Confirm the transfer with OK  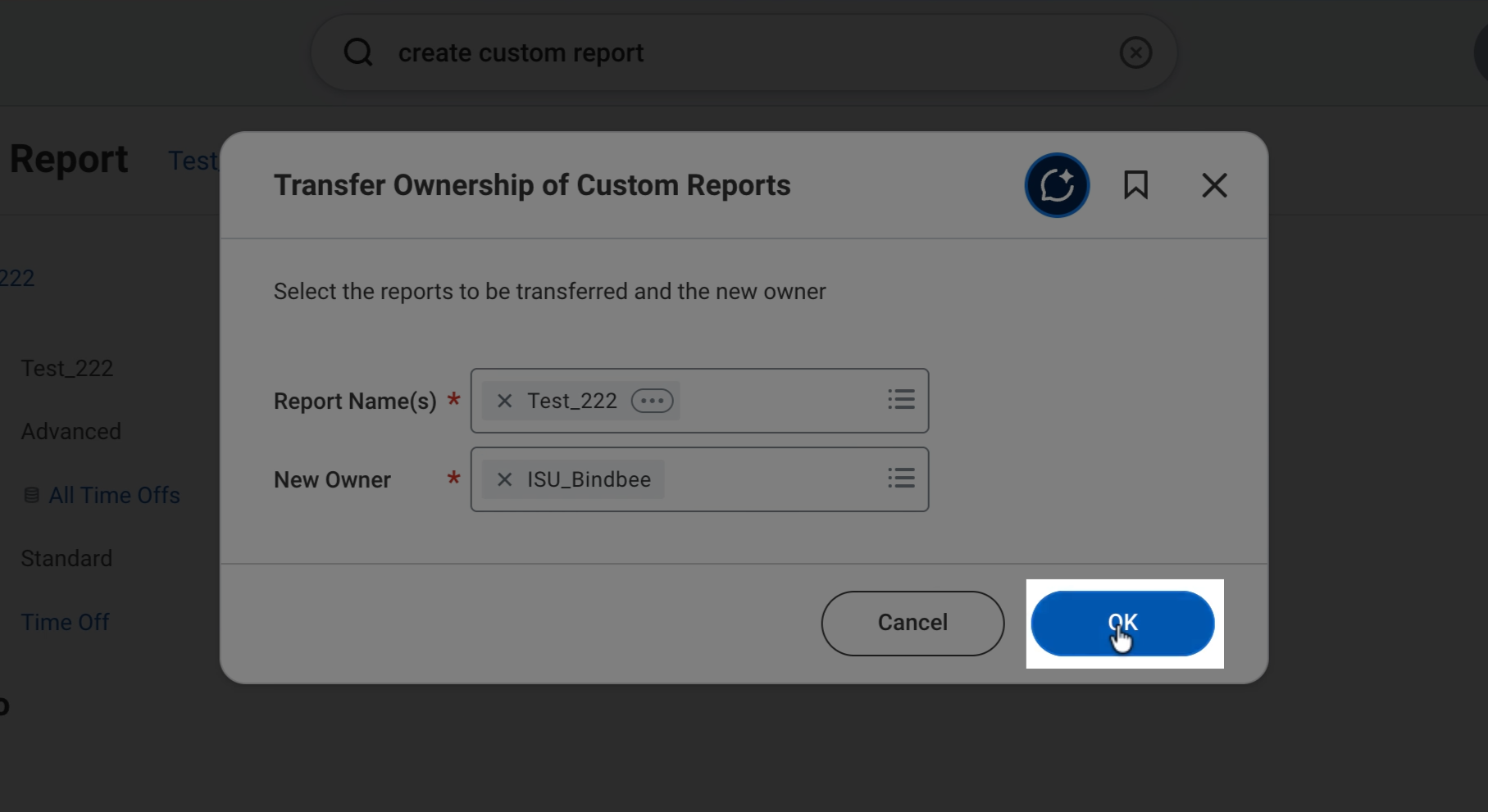(x=1122, y=623)
